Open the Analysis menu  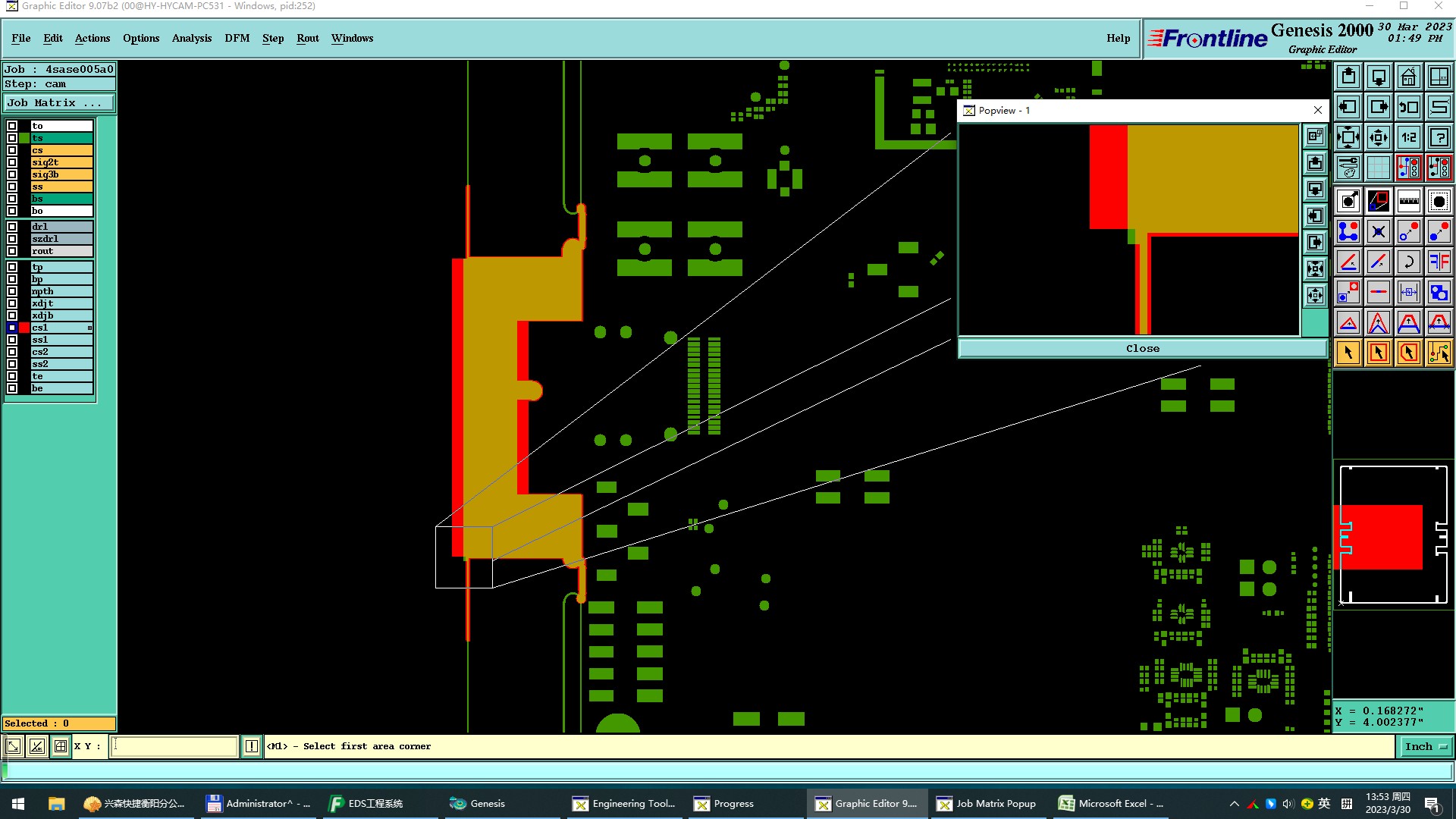tap(191, 38)
